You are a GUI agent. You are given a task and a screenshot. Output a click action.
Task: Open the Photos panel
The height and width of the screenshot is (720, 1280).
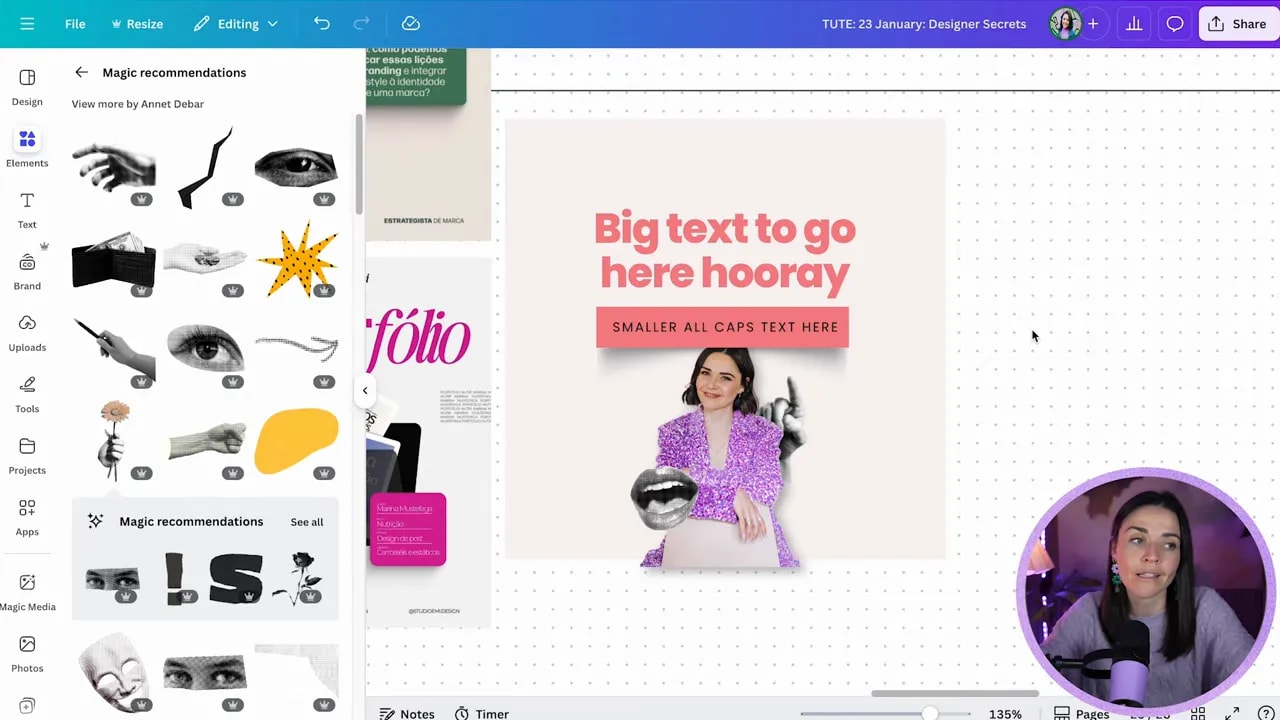click(x=27, y=654)
